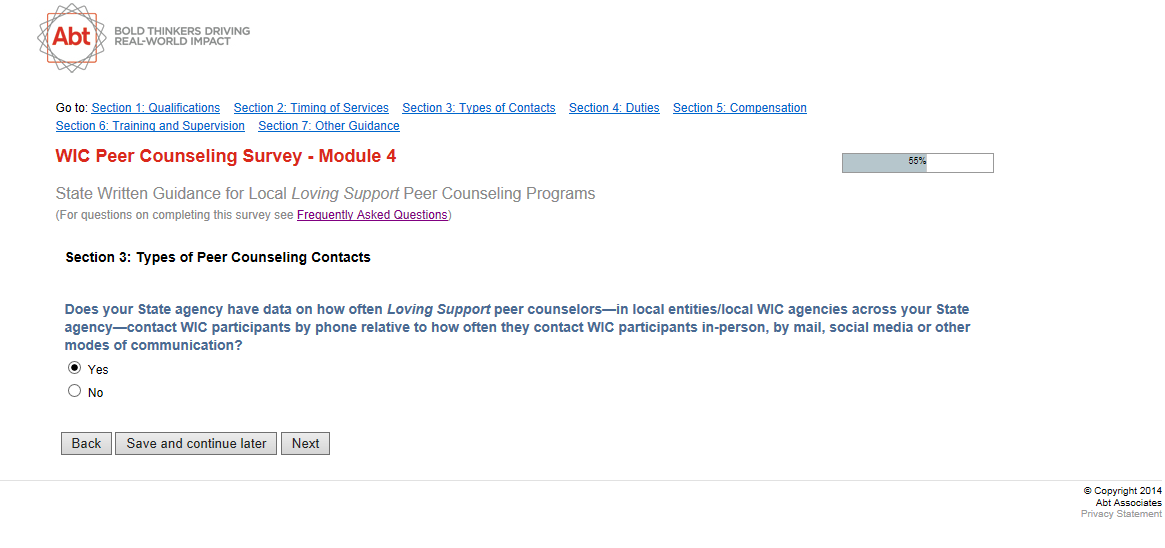Select the Yes radio button
The height and width of the screenshot is (548, 1165).
pyautogui.click(x=74, y=368)
